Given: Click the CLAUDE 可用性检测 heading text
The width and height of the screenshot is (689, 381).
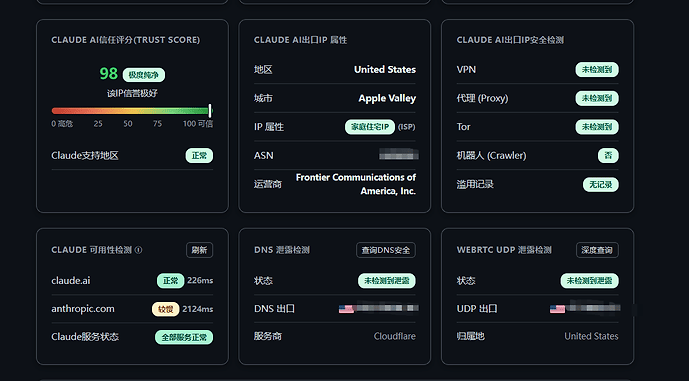Looking at the screenshot, I should (x=91, y=250).
